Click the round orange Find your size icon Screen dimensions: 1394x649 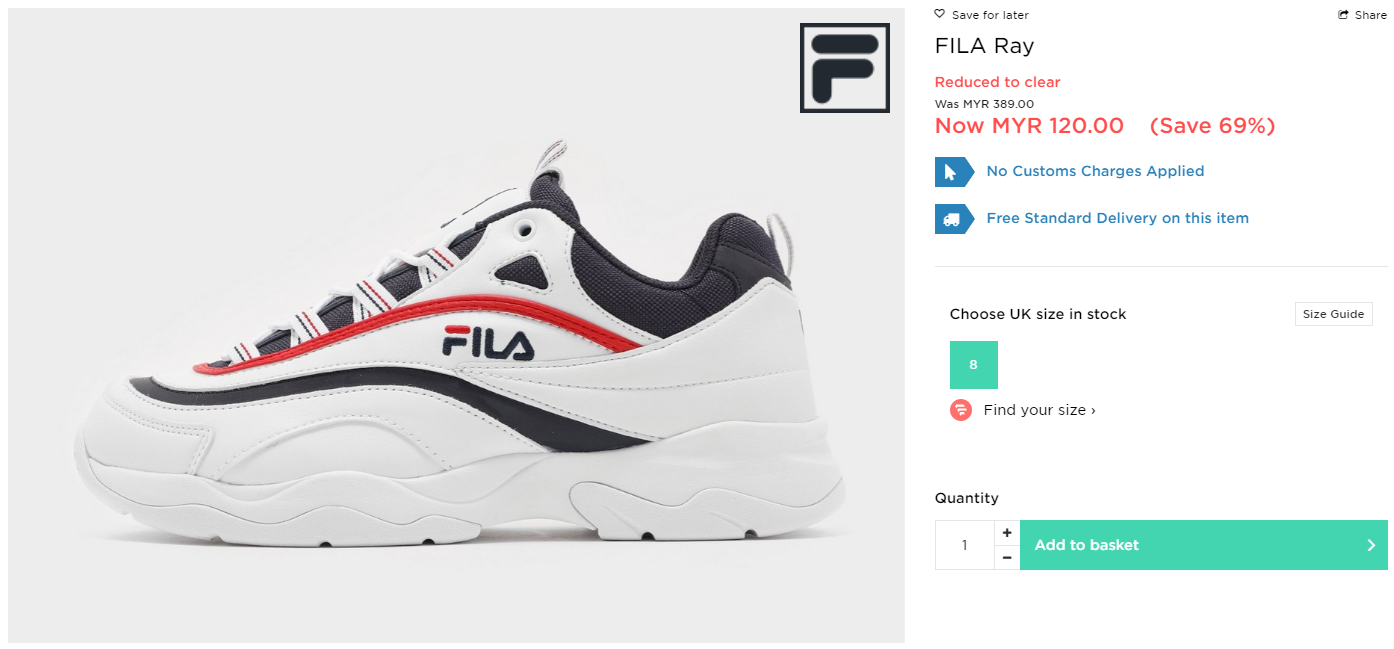[x=961, y=410]
